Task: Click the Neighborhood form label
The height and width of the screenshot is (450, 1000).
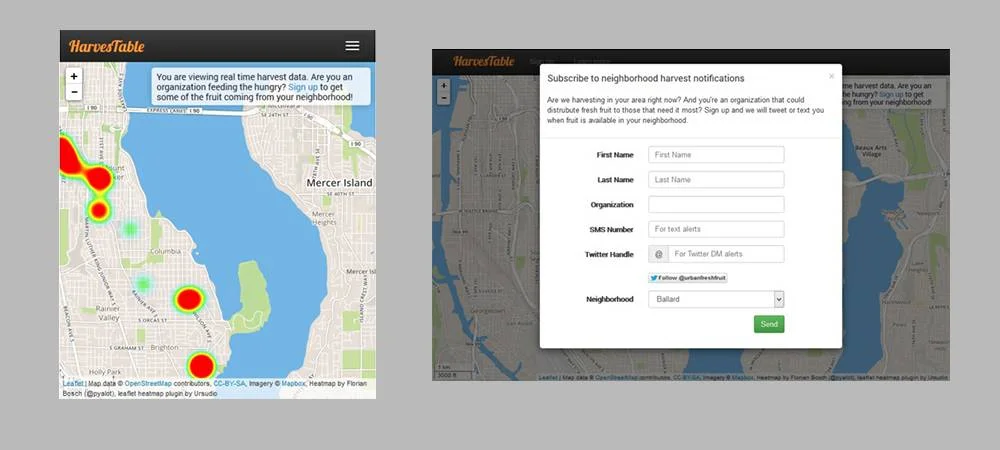Action: [x=610, y=299]
